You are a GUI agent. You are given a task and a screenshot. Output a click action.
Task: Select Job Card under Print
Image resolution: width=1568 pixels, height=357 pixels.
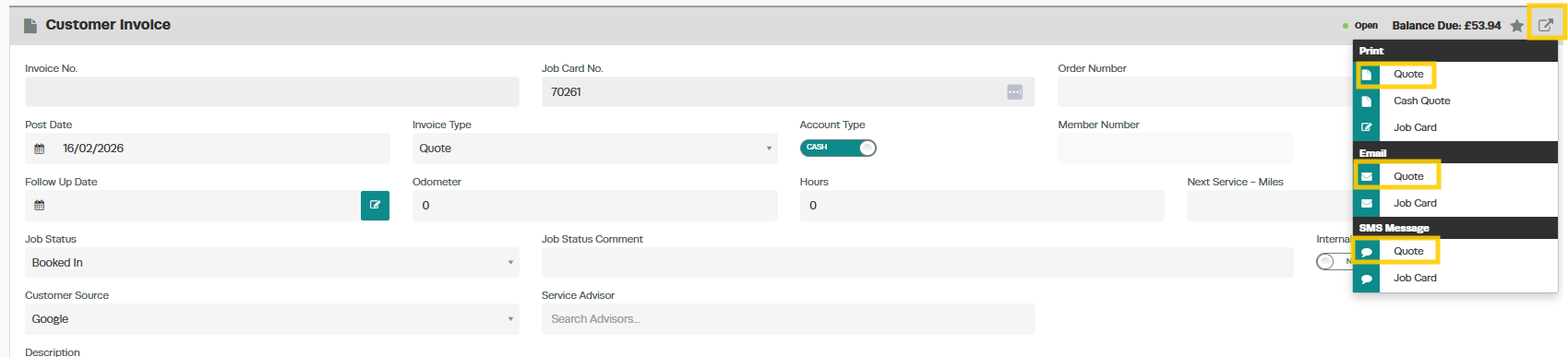1415,128
